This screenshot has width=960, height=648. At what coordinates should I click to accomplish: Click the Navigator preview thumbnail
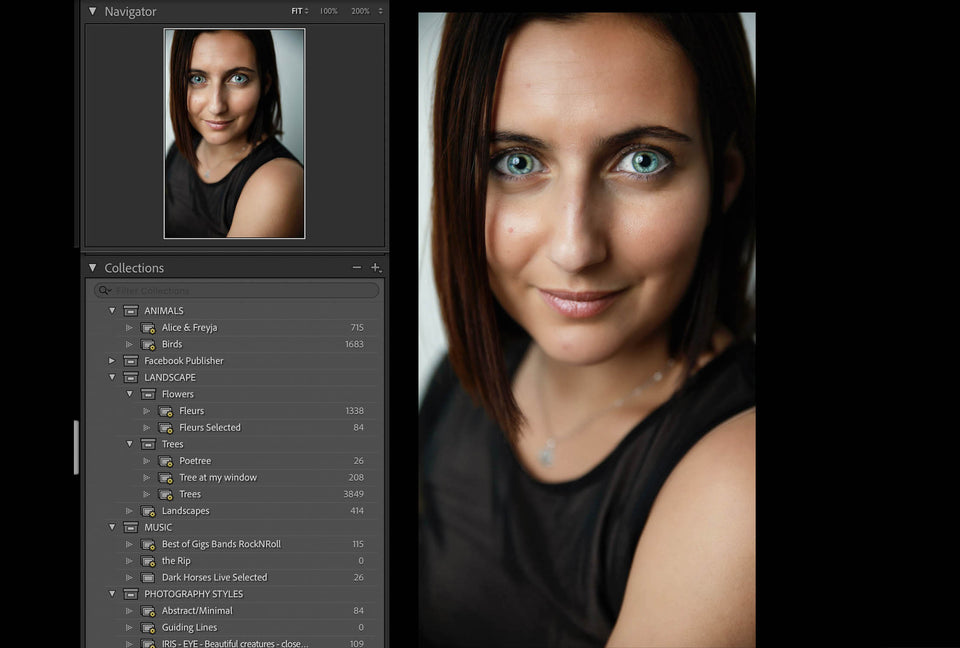[234, 133]
